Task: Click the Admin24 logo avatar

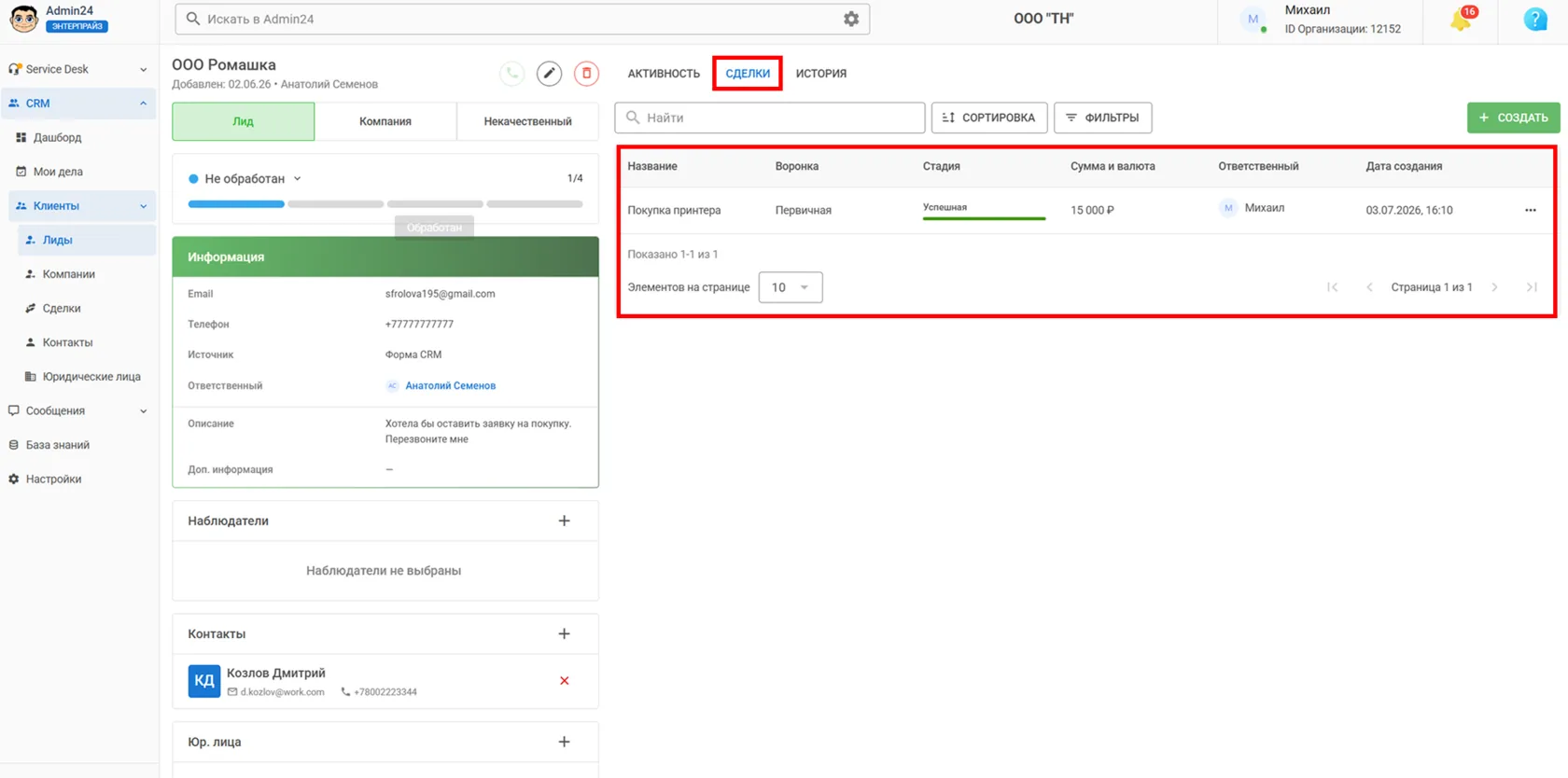Action: pyautogui.click(x=23, y=19)
